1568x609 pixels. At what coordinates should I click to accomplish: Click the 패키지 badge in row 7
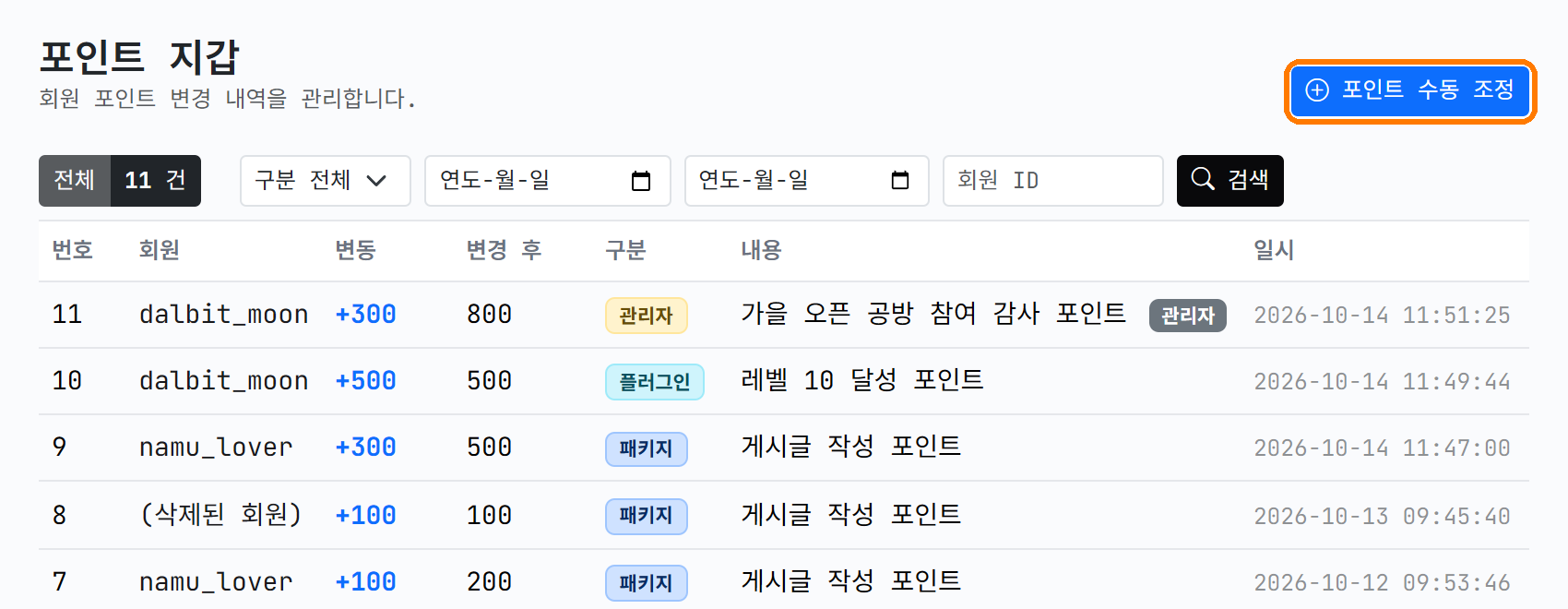(646, 583)
